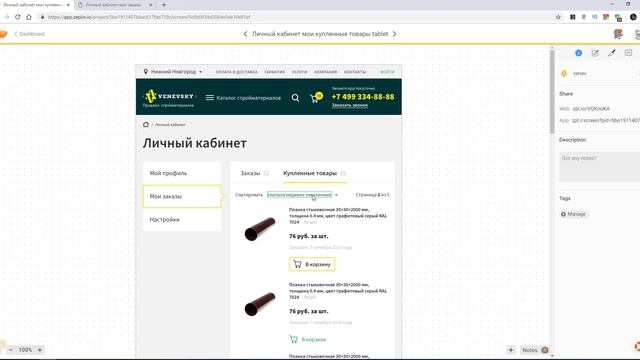Click the Контакты menu item
Image resolution: width=640 pixels, height=360 pixels.
(x=355, y=72)
